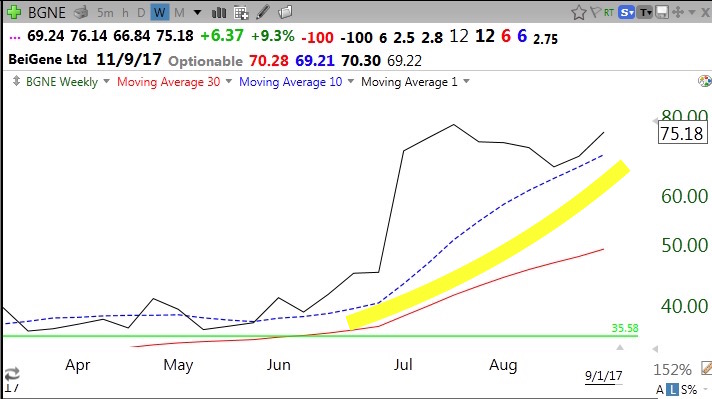
Task: Select the Weekly timeframe button
Action: [x=159, y=12]
